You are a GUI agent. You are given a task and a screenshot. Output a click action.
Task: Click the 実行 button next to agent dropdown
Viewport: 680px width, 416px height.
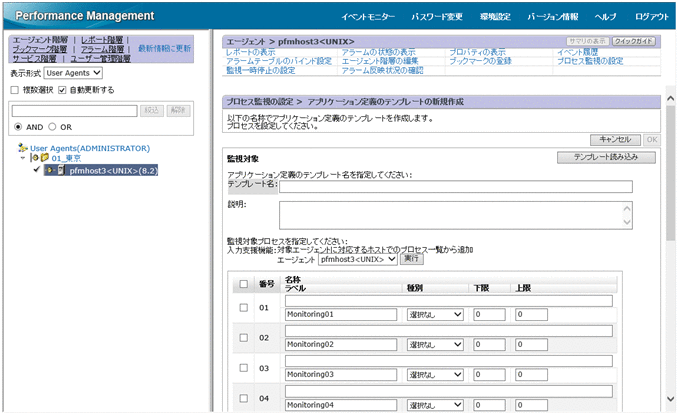click(411, 259)
